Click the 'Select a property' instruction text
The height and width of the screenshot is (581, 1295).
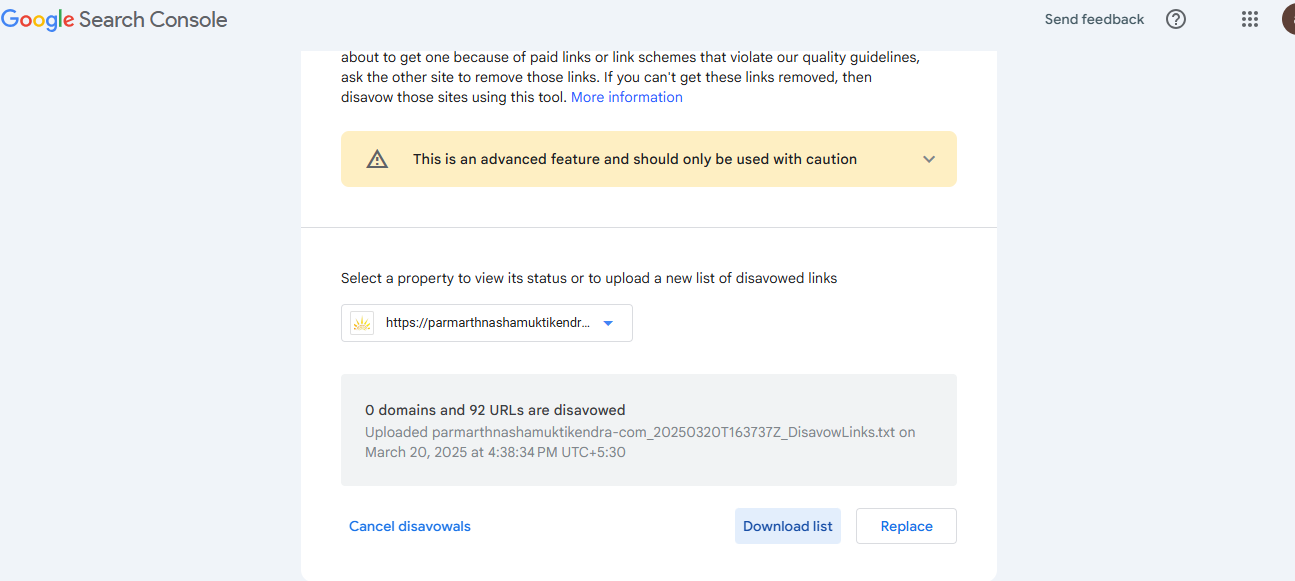click(x=589, y=278)
